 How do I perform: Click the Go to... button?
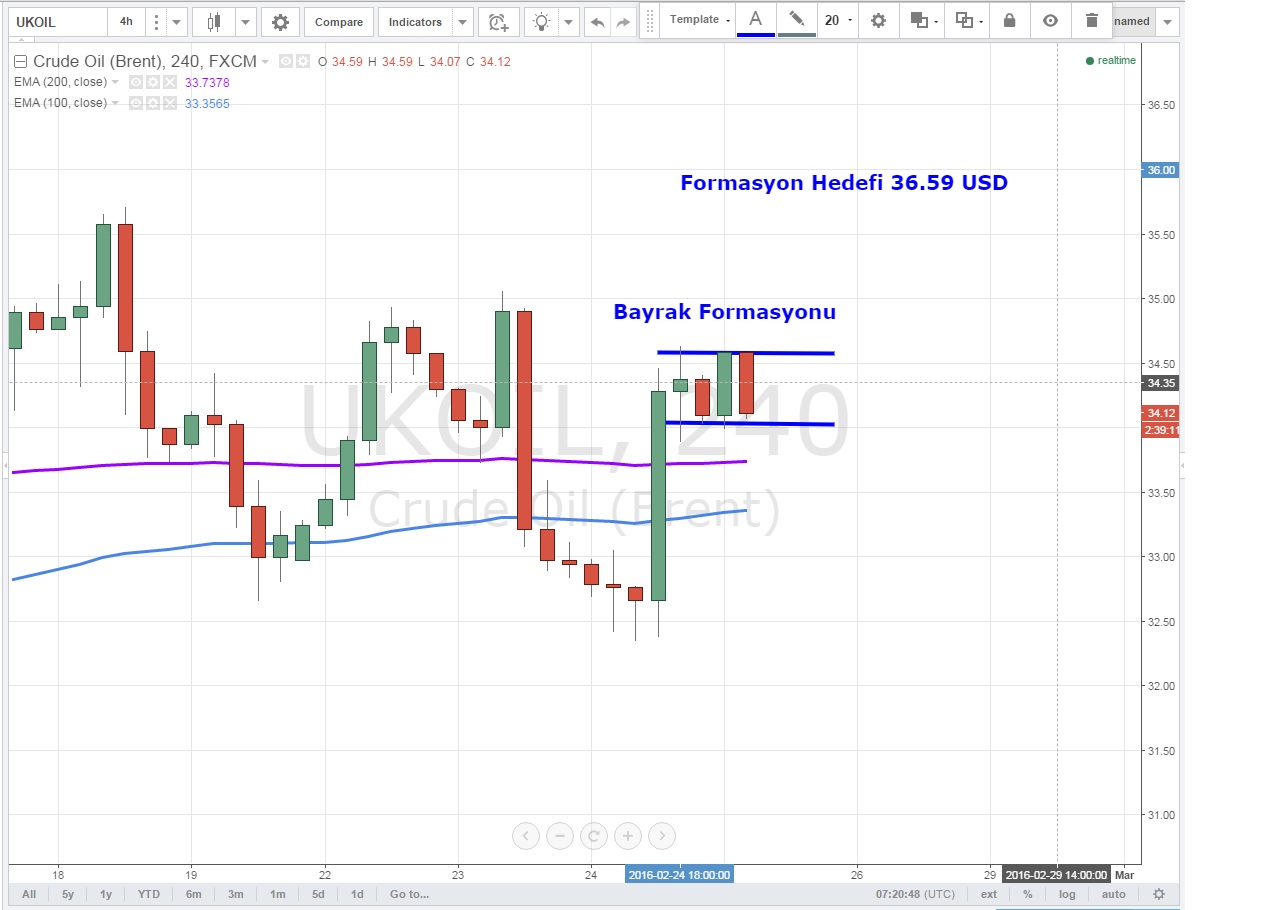[x=410, y=894]
